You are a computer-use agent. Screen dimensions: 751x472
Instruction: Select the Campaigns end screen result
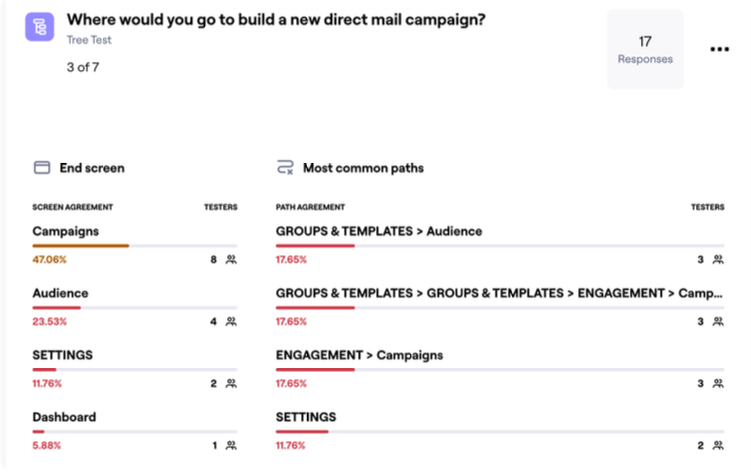click(65, 231)
